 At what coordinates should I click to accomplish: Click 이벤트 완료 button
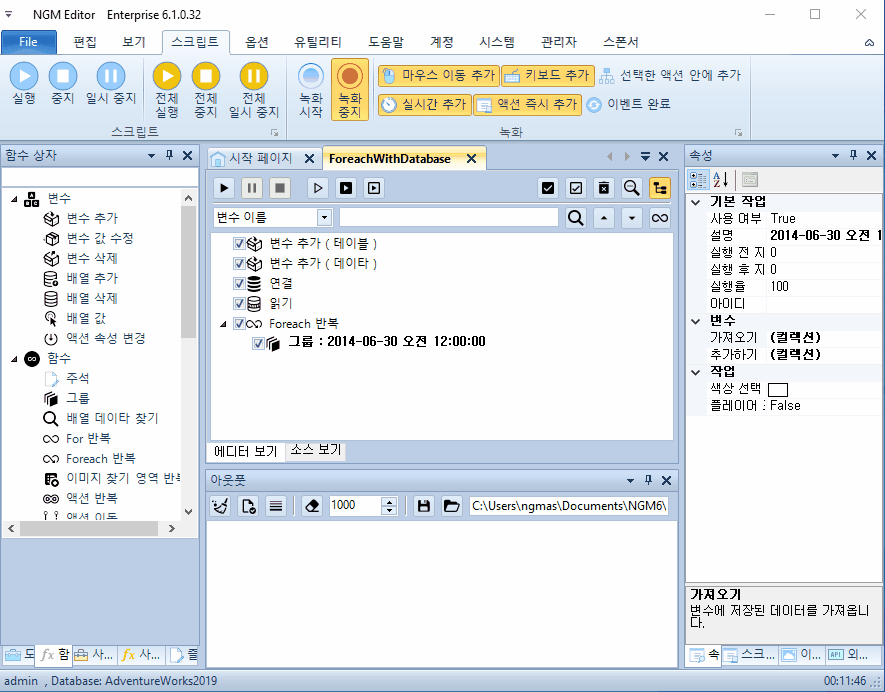(x=628, y=104)
